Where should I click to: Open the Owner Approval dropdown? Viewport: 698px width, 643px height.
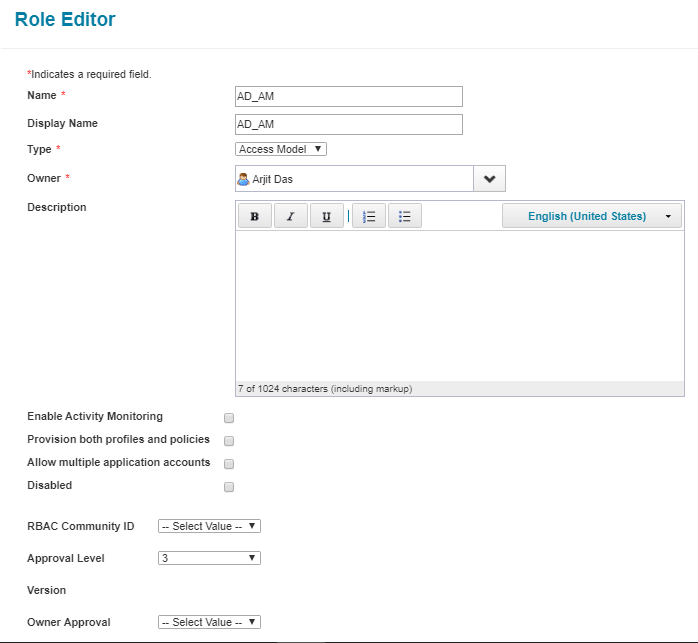pyautogui.click(x=209, y=622)
